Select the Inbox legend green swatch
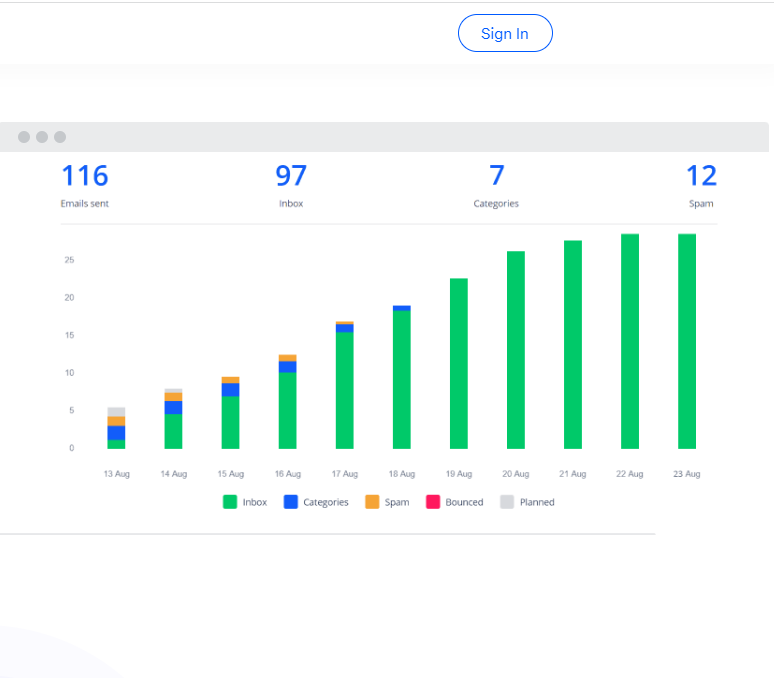The image size is (774, 678). tap(230, 502)
